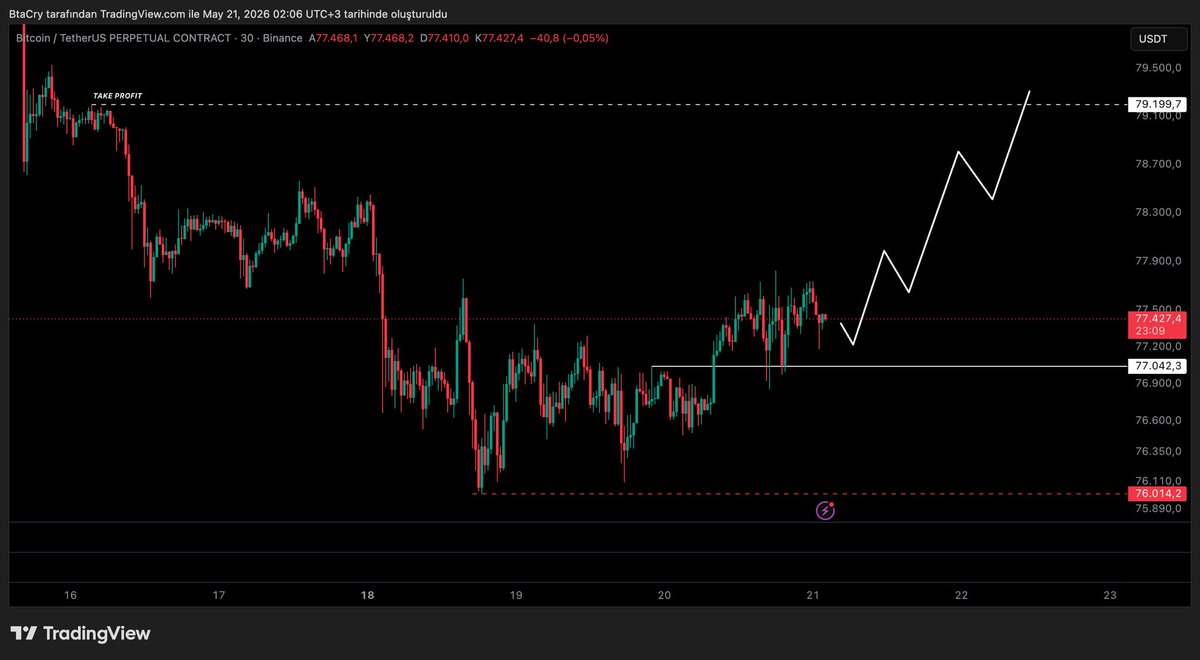The height and width of the screenshot is (660, 1200).
Task: Click the −40,8 (−0,05%) change value
Action: pos(569,38)
